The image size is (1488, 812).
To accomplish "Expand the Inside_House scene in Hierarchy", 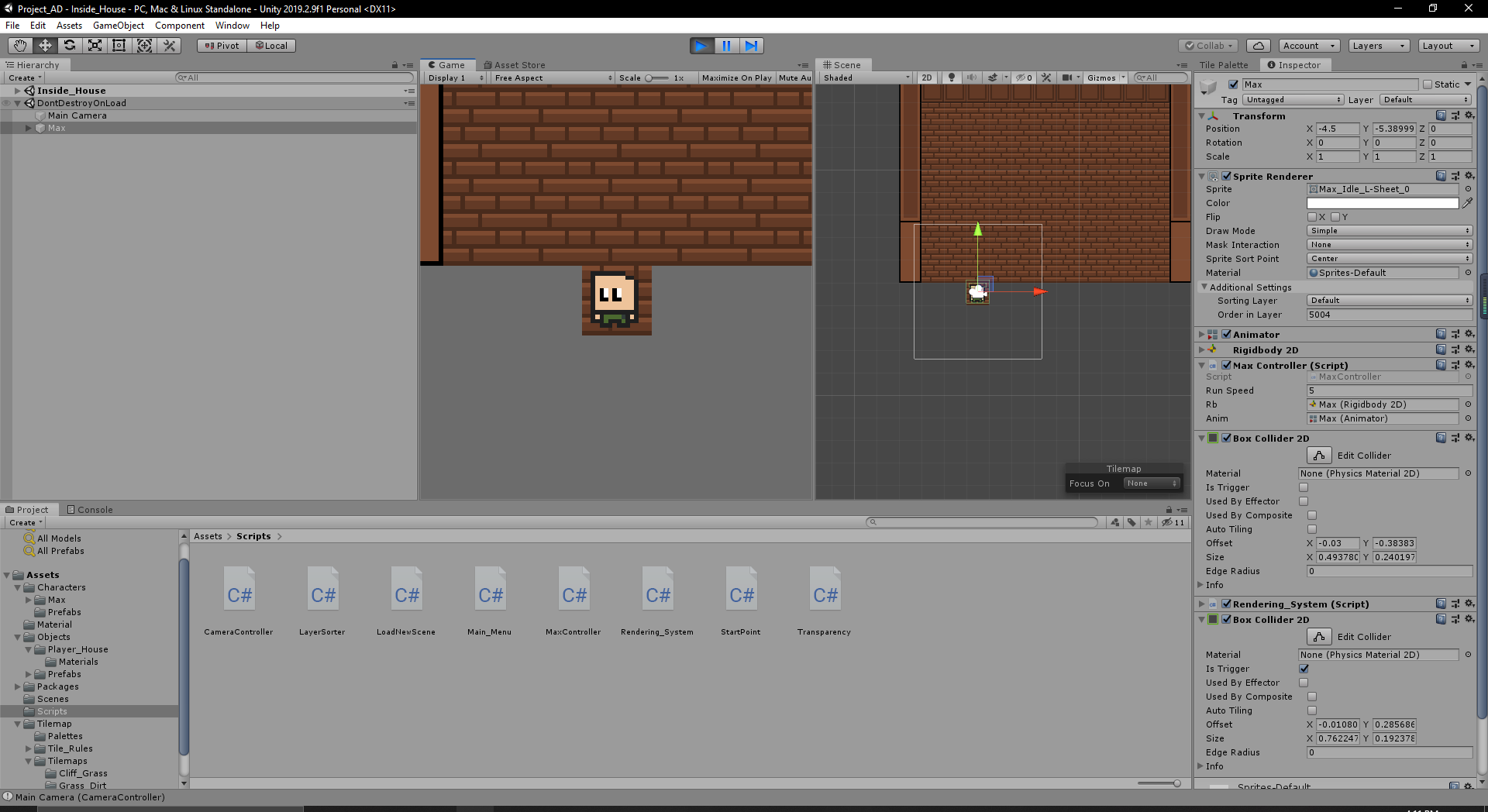I will click(17, 91).
